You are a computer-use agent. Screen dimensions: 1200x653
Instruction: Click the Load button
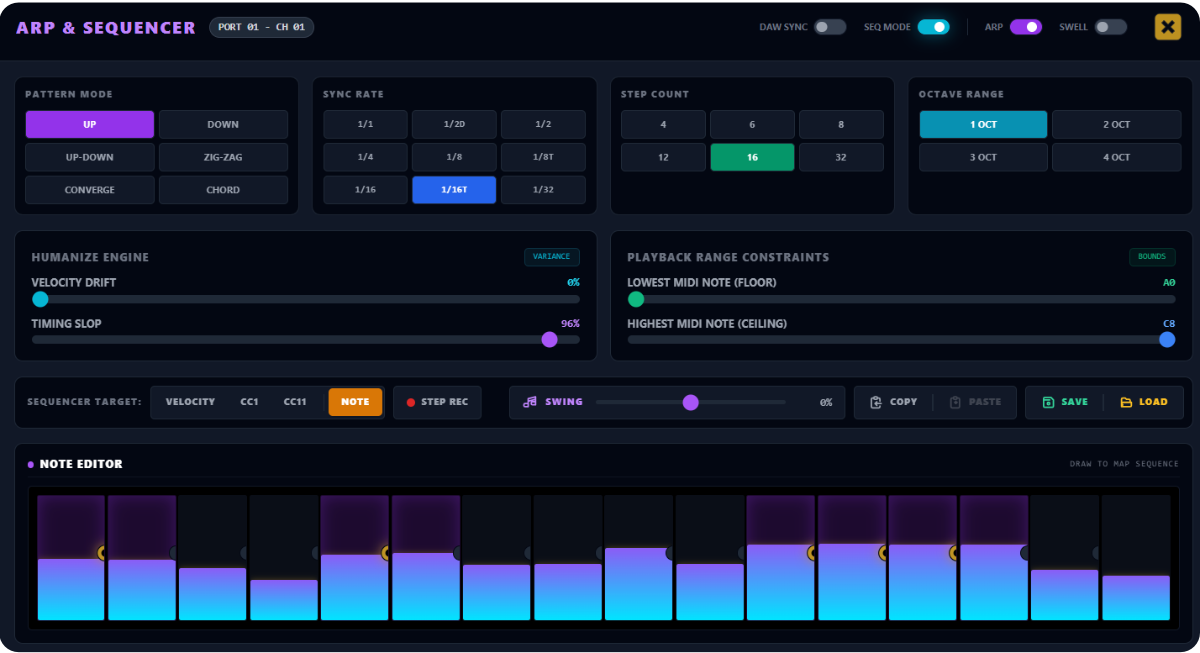[x=1143, y=402]
